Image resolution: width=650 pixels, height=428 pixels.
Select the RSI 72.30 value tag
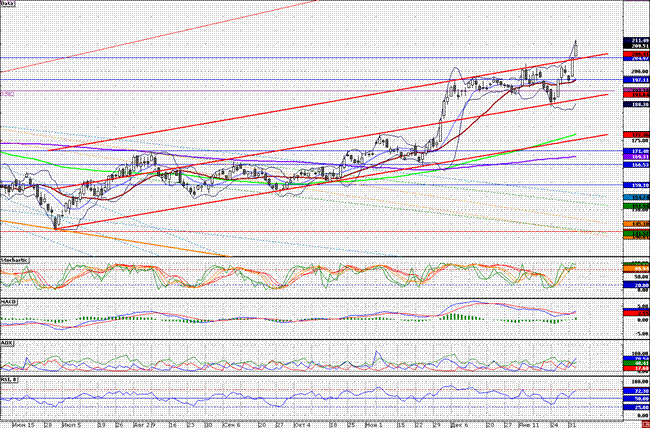(636, 391)
